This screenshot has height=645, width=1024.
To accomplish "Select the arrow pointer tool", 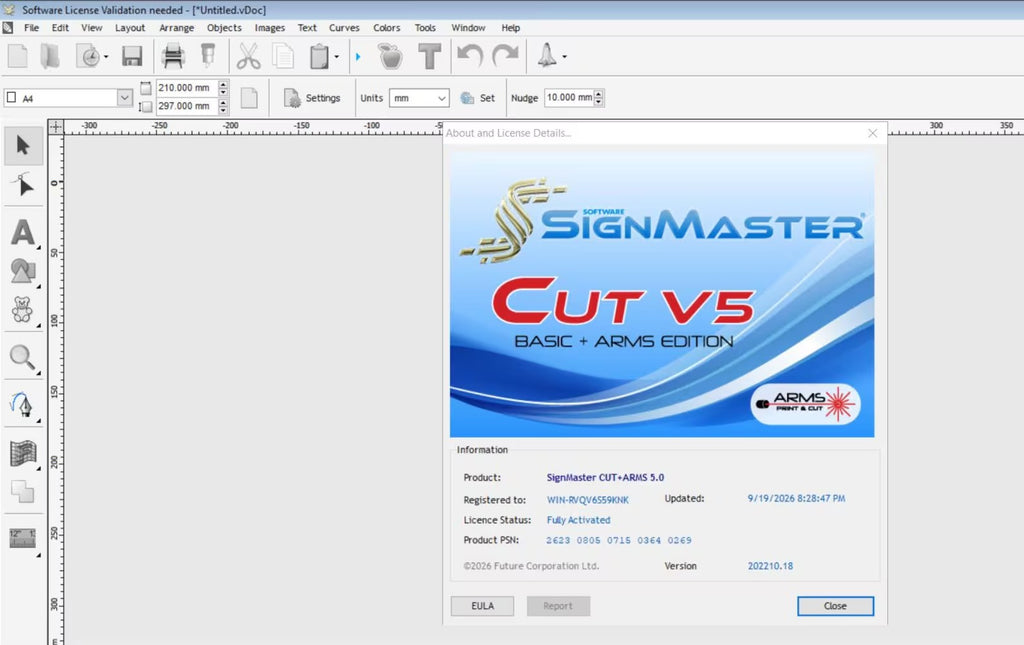I will 24,145.
